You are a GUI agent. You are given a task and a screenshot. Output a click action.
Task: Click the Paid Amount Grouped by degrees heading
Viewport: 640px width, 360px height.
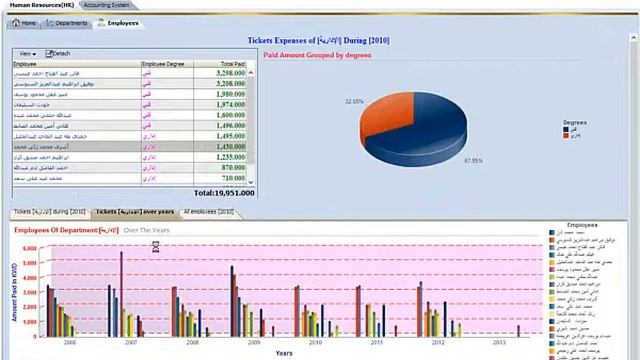tap(317, 55)
